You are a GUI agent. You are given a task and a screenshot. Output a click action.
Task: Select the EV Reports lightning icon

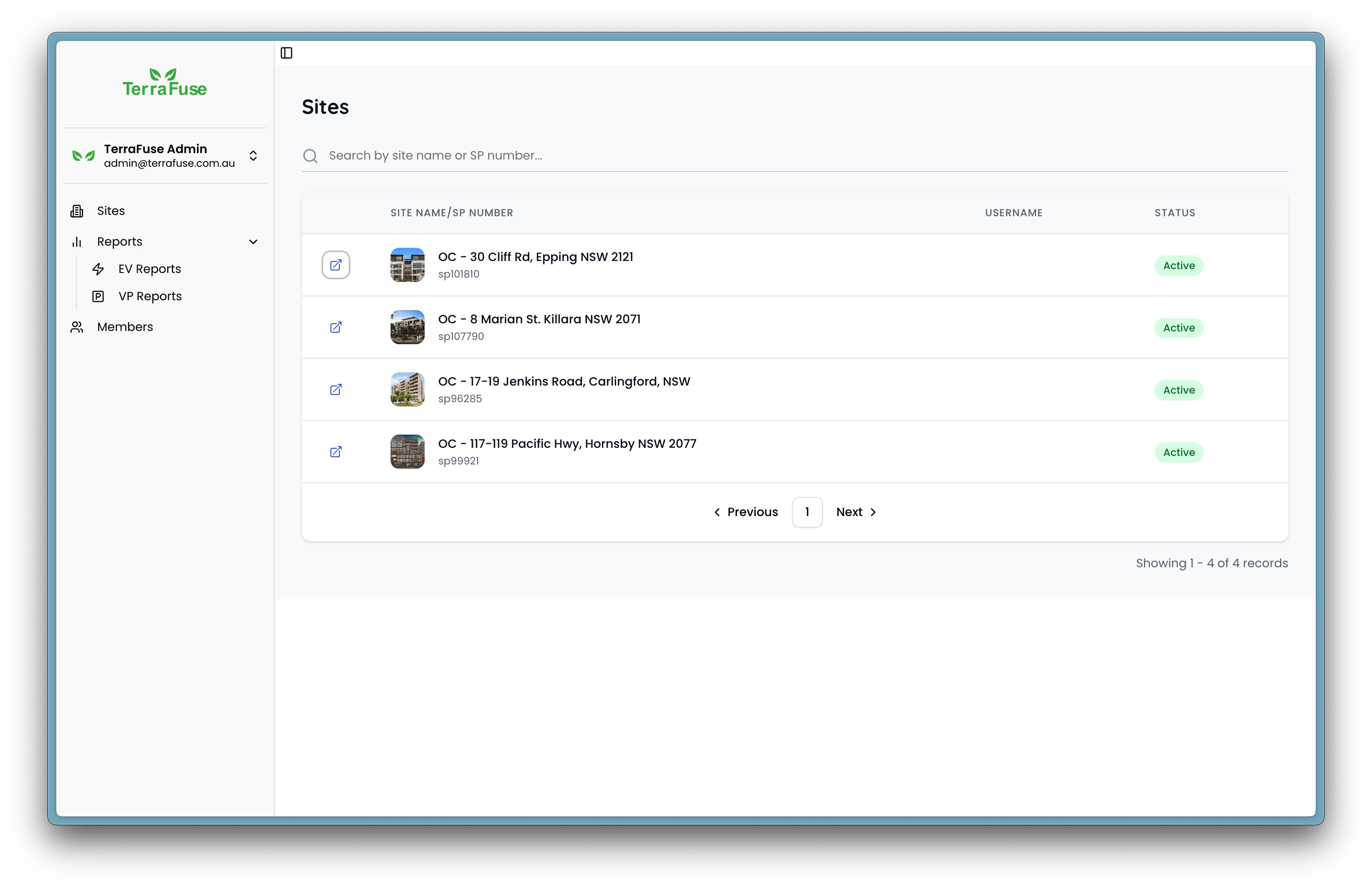98,269
